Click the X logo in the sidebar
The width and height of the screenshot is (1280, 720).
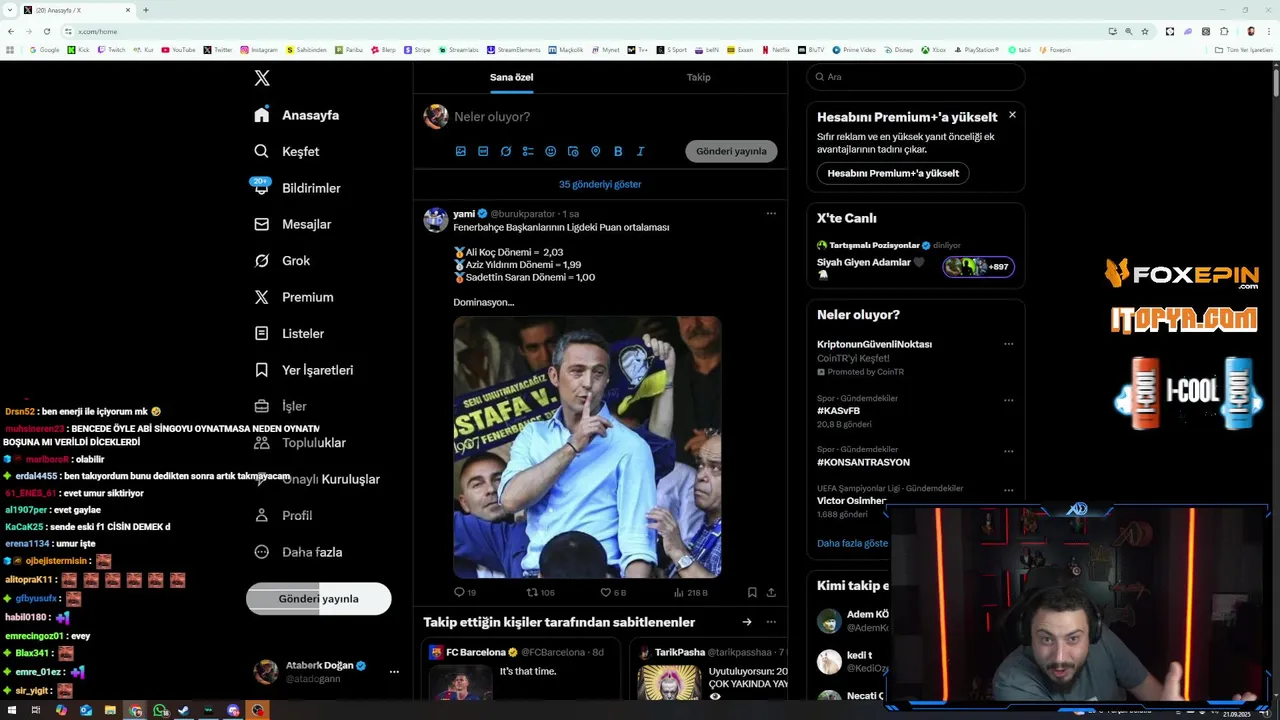[x=262, y=78]
